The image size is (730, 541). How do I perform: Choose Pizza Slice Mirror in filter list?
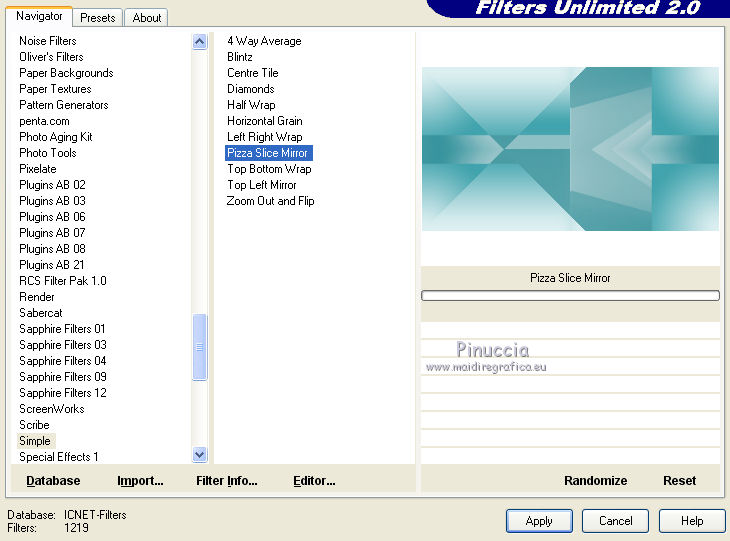point(268,153)
